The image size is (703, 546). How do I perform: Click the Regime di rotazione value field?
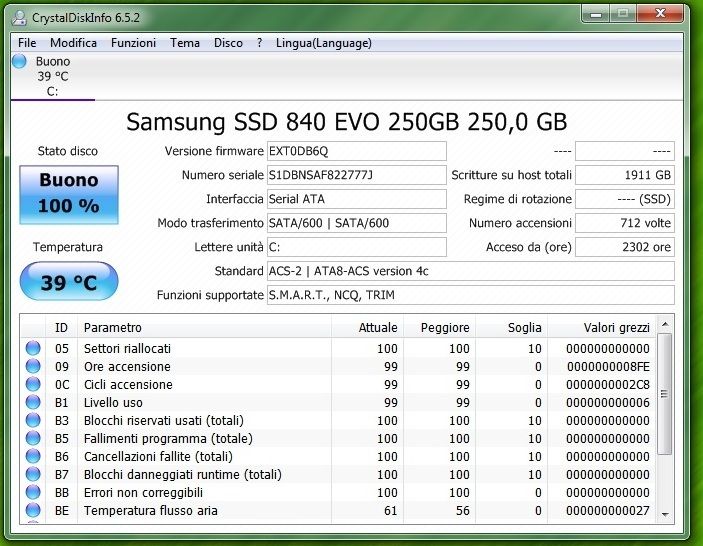tap(625, 199)
